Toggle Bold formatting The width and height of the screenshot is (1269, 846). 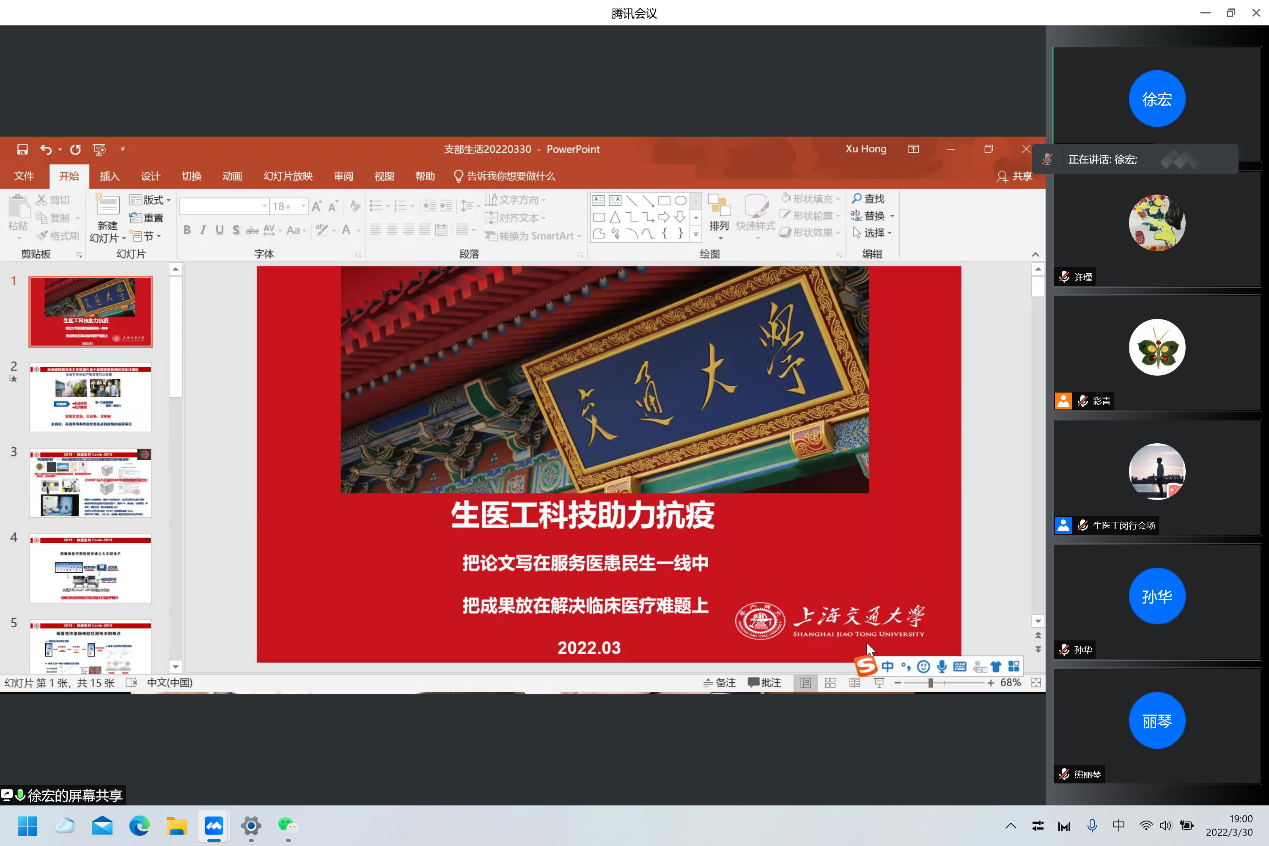[x=187, y=230]
